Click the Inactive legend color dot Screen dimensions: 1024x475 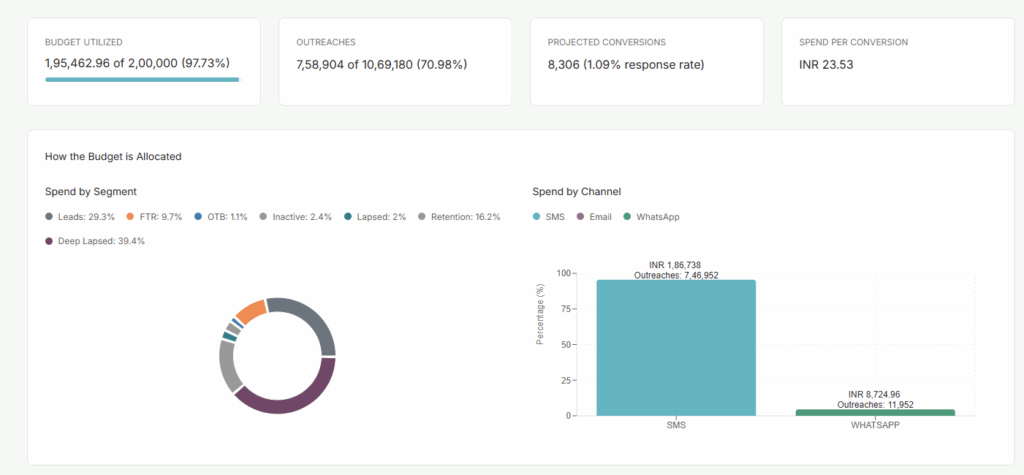pos(263,217)
